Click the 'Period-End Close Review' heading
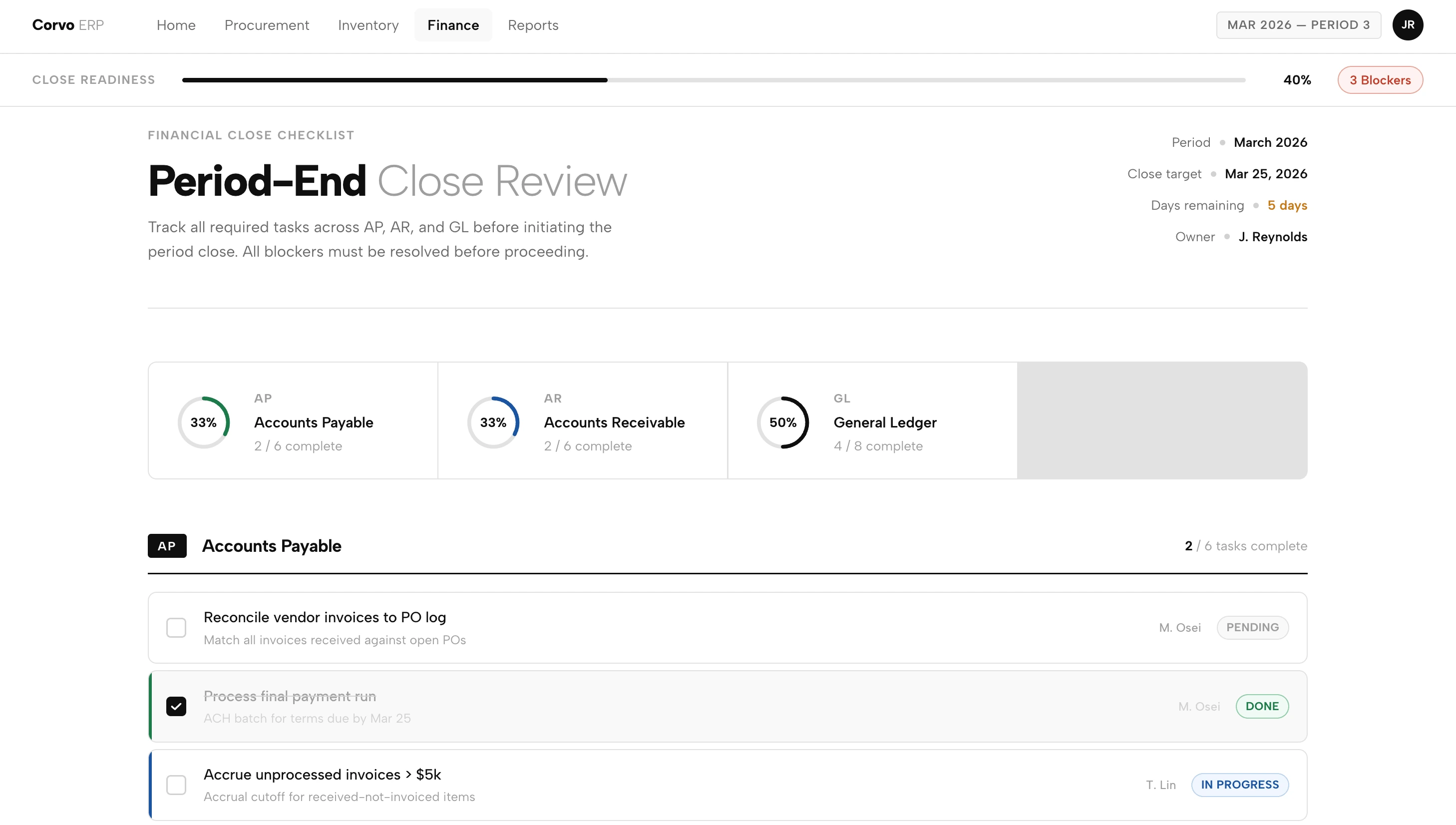Viewport: 1456px width, 825px height. point(387,181)
